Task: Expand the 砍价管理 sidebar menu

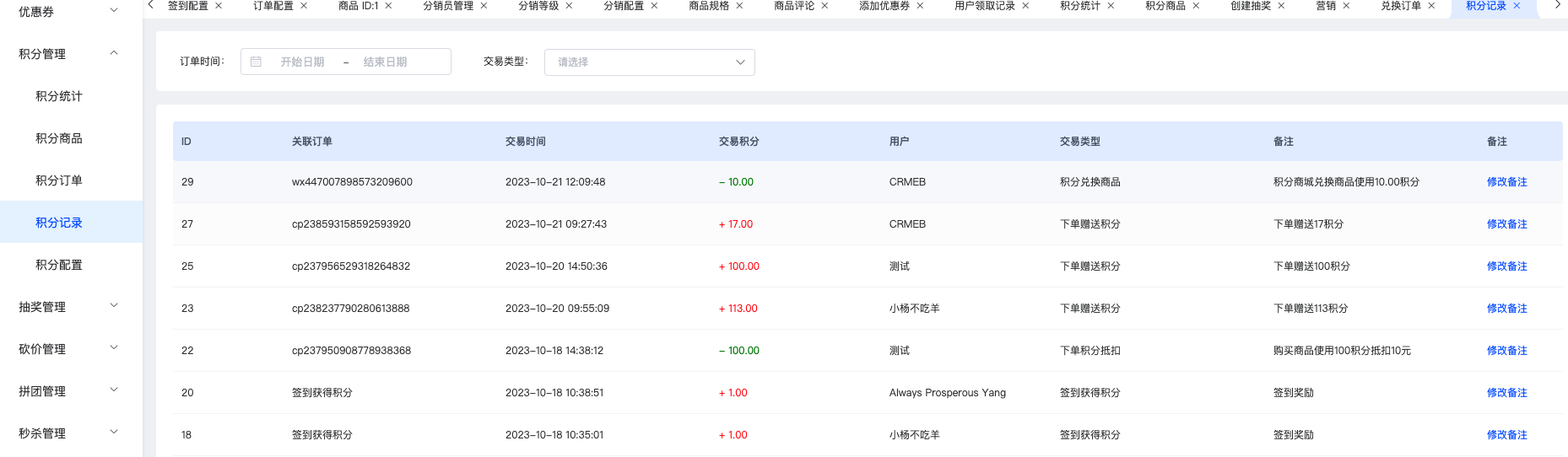Action: click(72, 349)
